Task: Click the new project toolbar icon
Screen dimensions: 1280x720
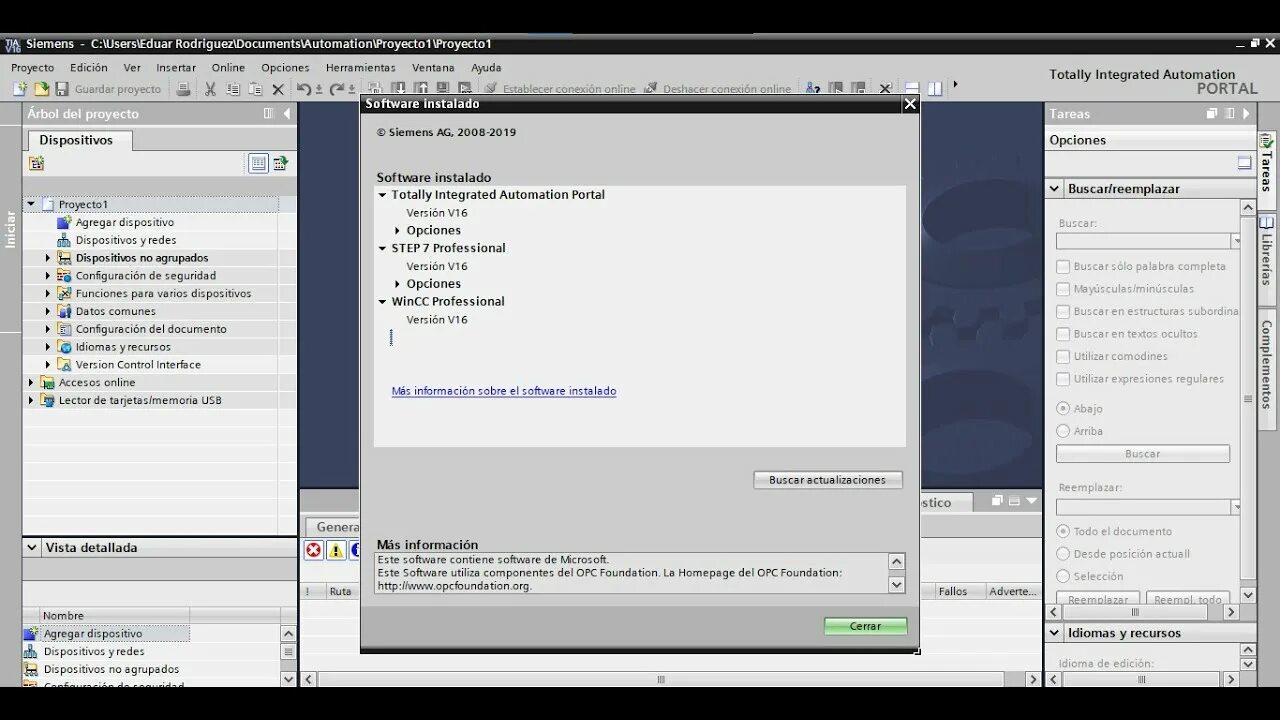Action: (x=19, y=89)
